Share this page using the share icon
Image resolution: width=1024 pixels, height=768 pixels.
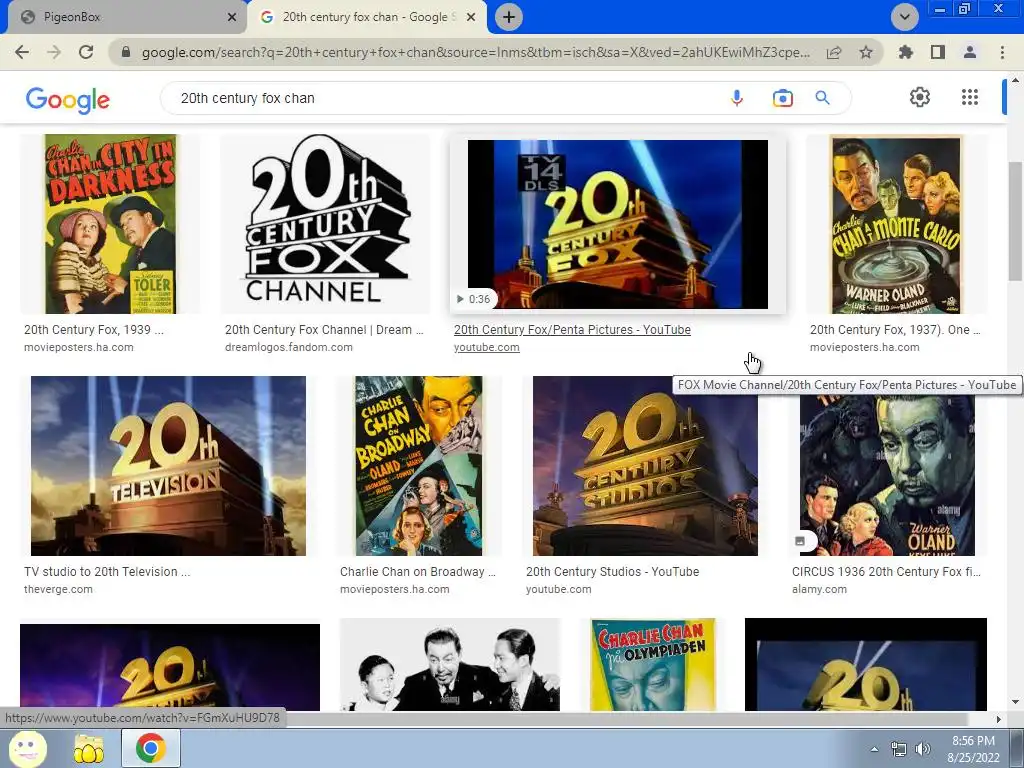834,52
